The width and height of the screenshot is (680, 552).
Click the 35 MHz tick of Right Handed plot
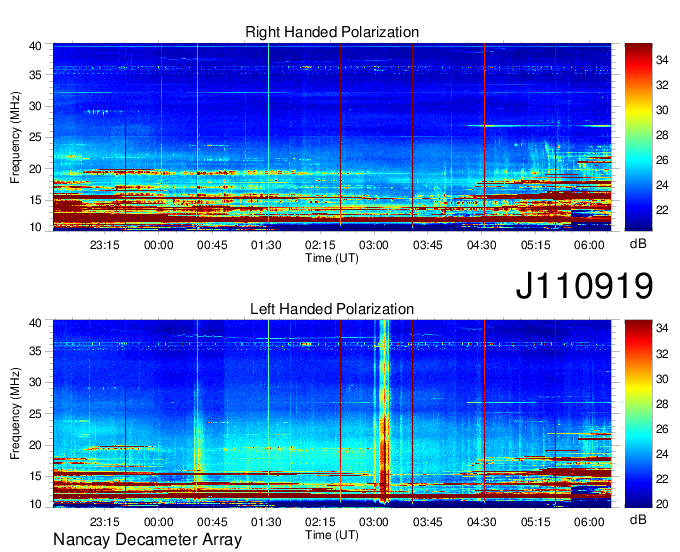coord(35,75)
